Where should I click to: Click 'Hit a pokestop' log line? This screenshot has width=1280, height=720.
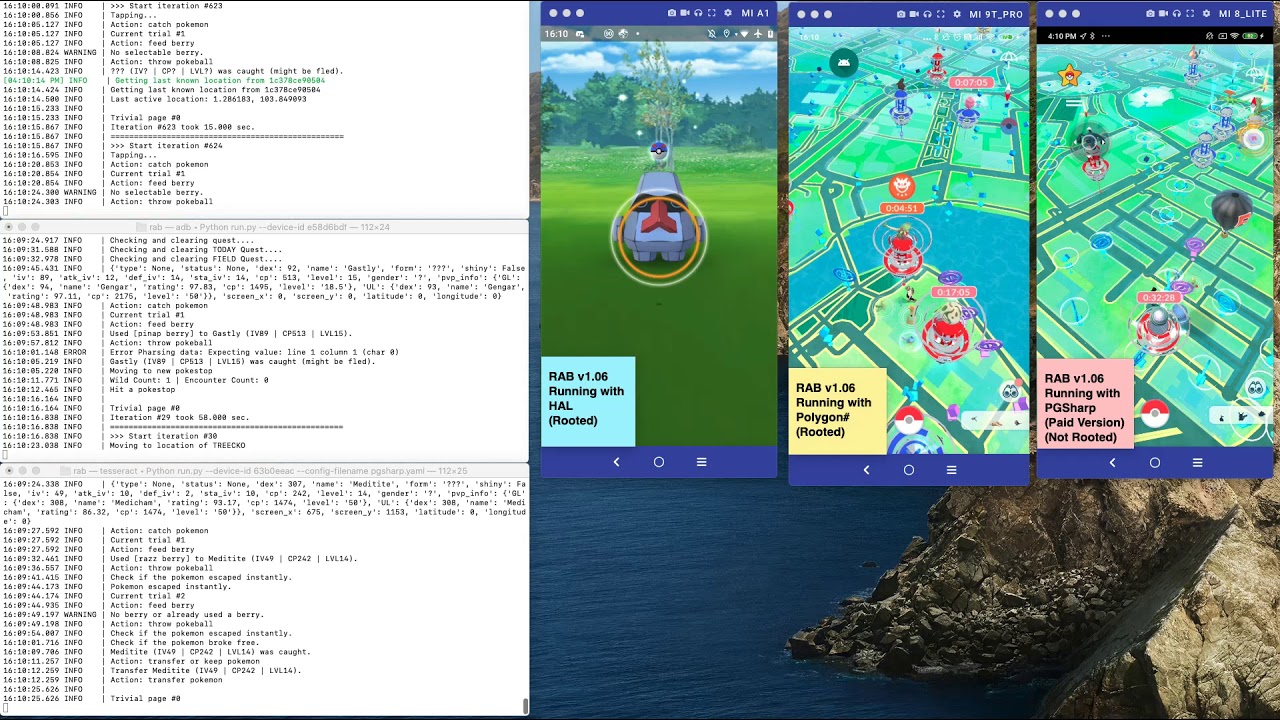coord(142,389)
